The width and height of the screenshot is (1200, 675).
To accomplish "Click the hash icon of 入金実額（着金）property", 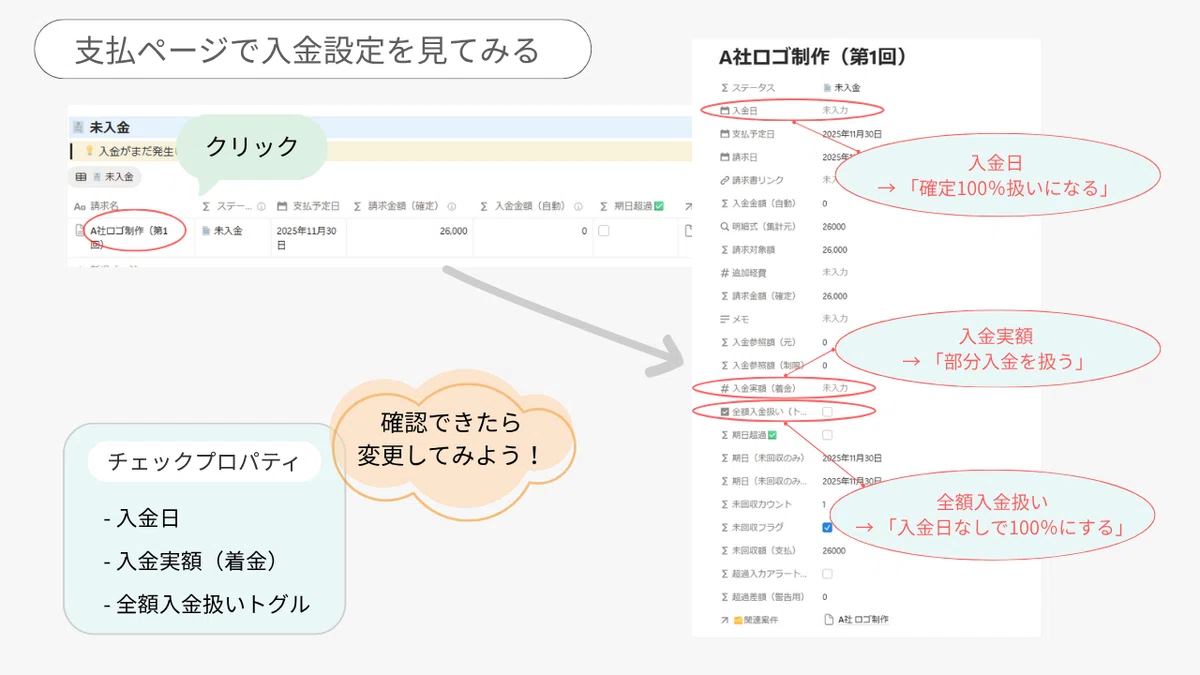I will pyautogui.click(x=725, y=388).
